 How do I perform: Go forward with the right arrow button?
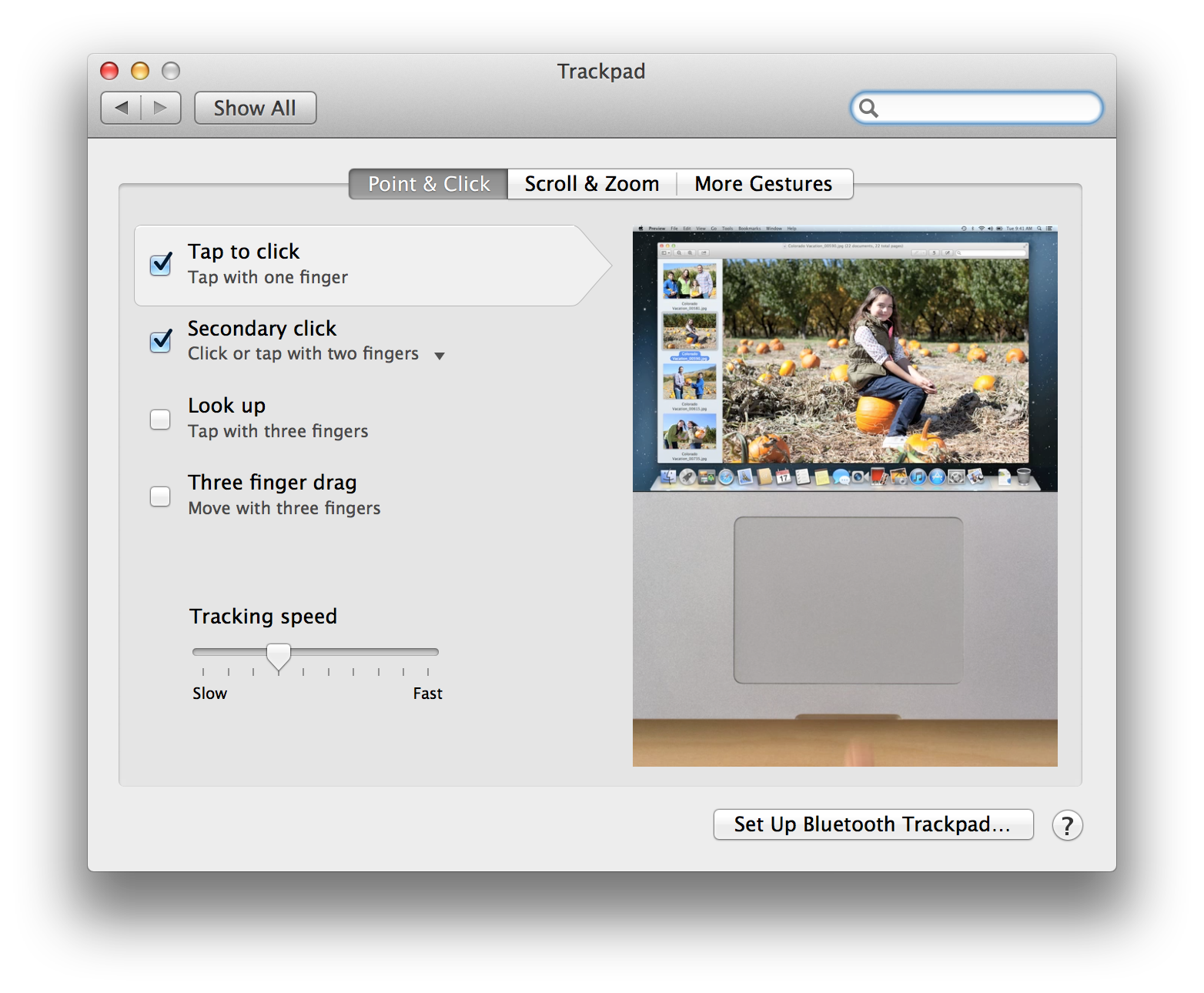[x=161, y=108]
